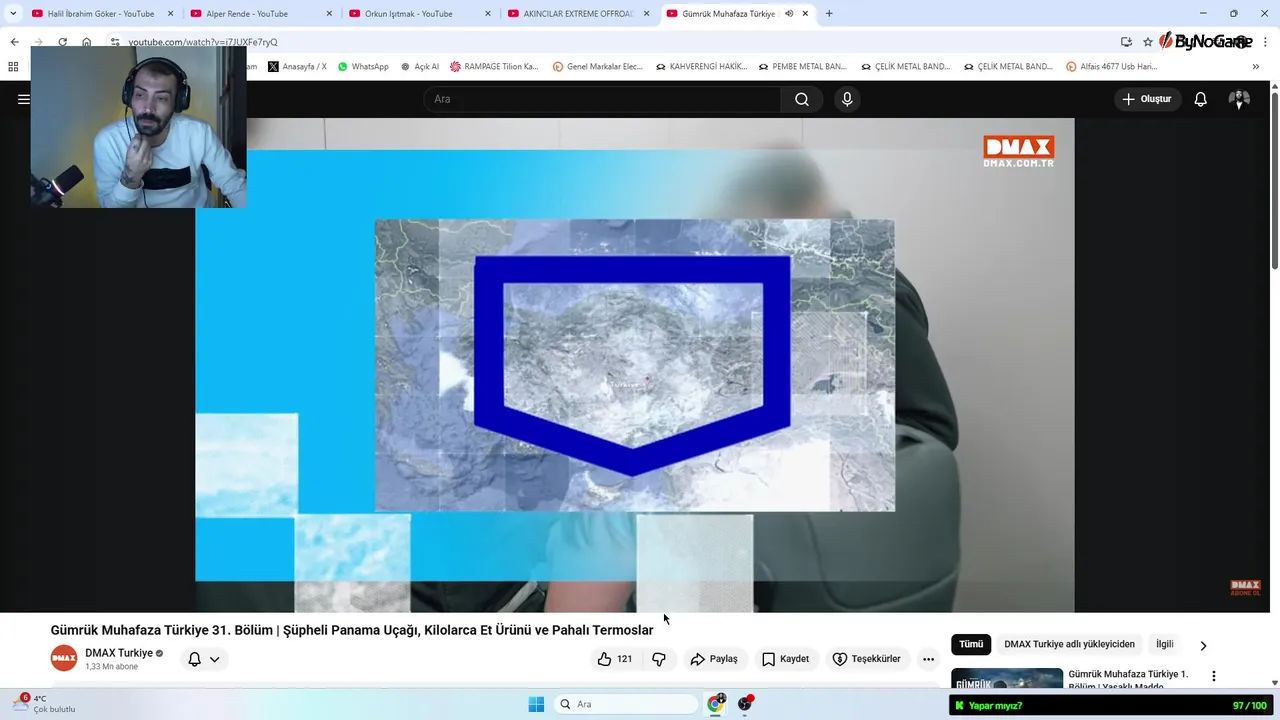Click the install/cast icon in address bar
The width and height of the screenshot is (1280, 720).
point(1126,42)
